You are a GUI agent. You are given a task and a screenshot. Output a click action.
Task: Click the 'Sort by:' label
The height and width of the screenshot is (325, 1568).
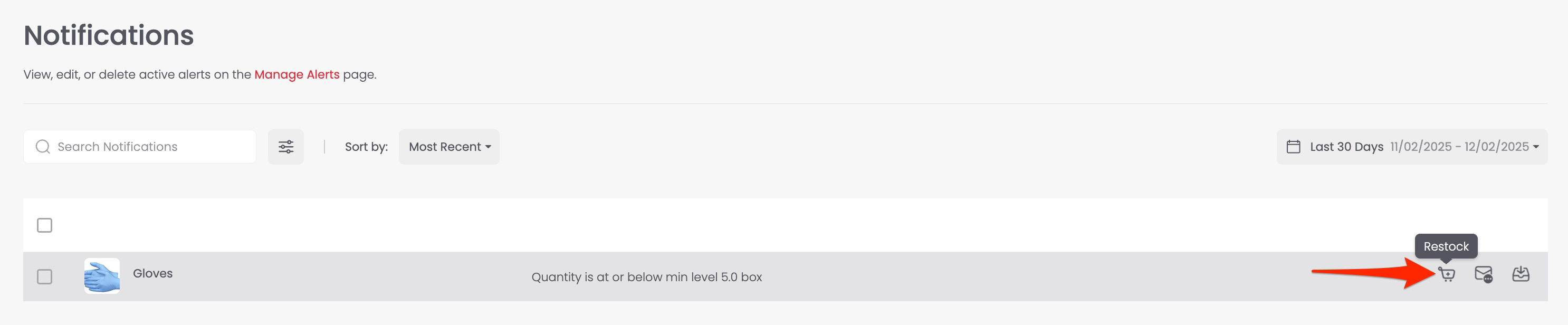pyautogui.click(x=366, y=147)
